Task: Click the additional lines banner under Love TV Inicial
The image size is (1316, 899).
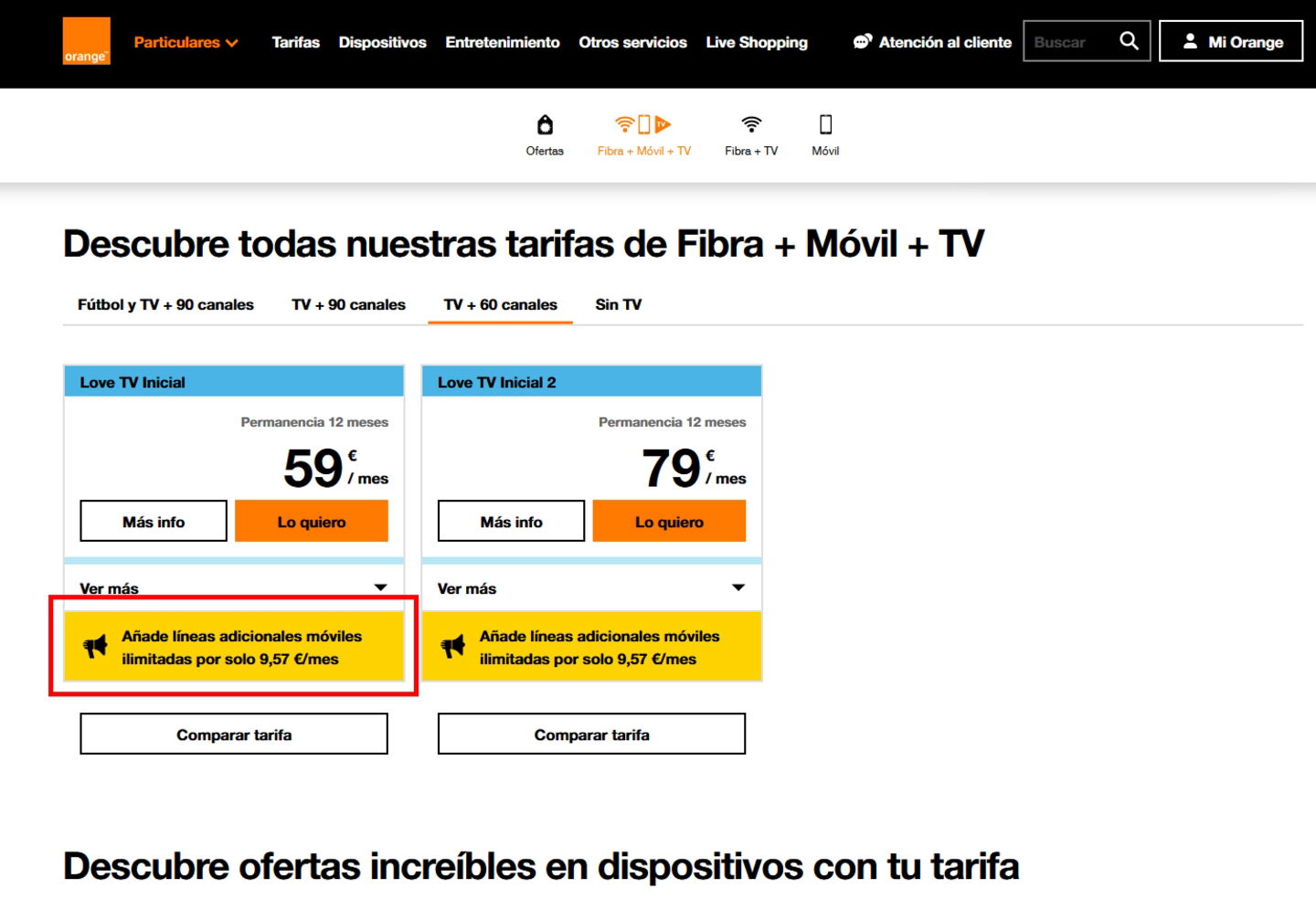Action: [x=234, y=647]
